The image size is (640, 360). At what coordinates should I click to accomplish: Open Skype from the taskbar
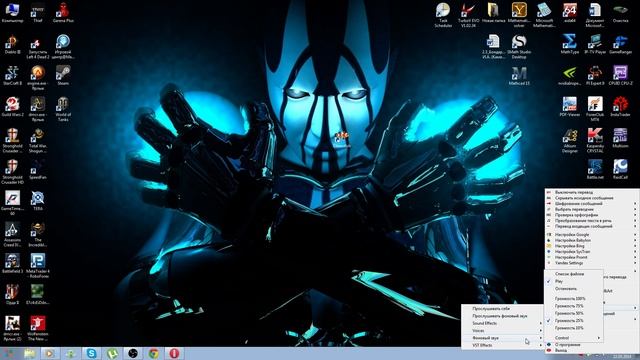tap(91, 353)
